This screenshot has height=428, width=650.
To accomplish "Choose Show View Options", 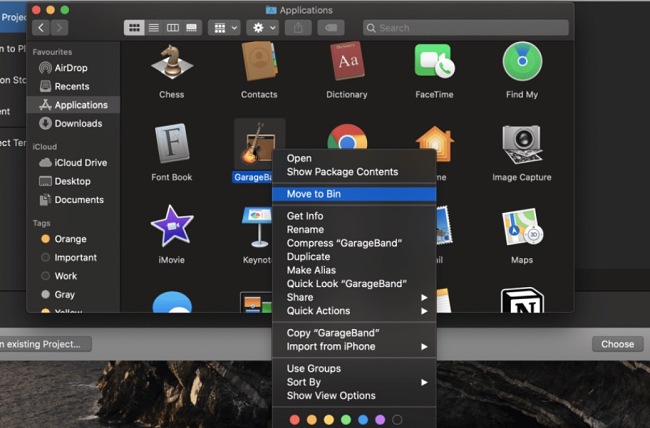I will tap(354, 396).
